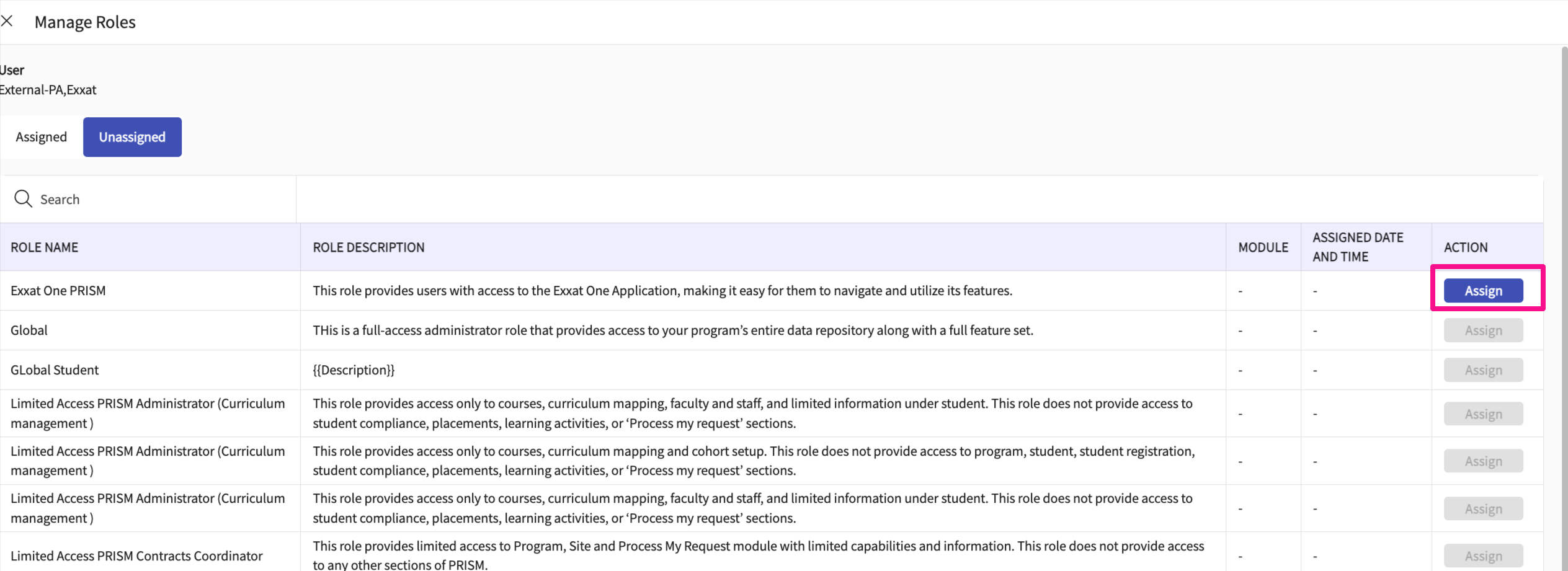Select the Assigned Date and Time header

point(1357,247)
